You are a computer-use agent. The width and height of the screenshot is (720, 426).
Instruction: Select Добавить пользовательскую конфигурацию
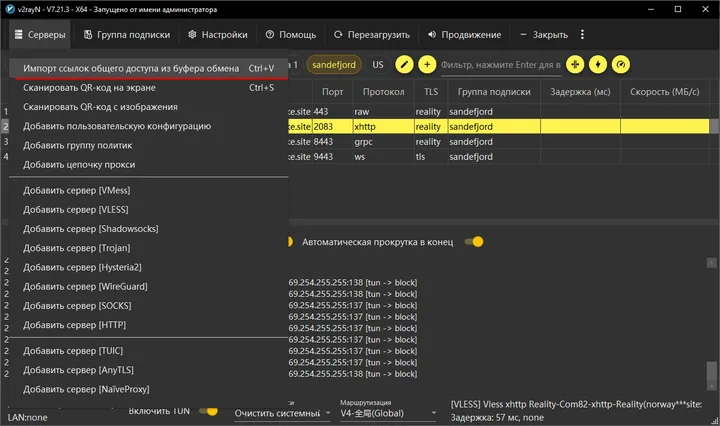pyautogui.click(x=149, y=126)
